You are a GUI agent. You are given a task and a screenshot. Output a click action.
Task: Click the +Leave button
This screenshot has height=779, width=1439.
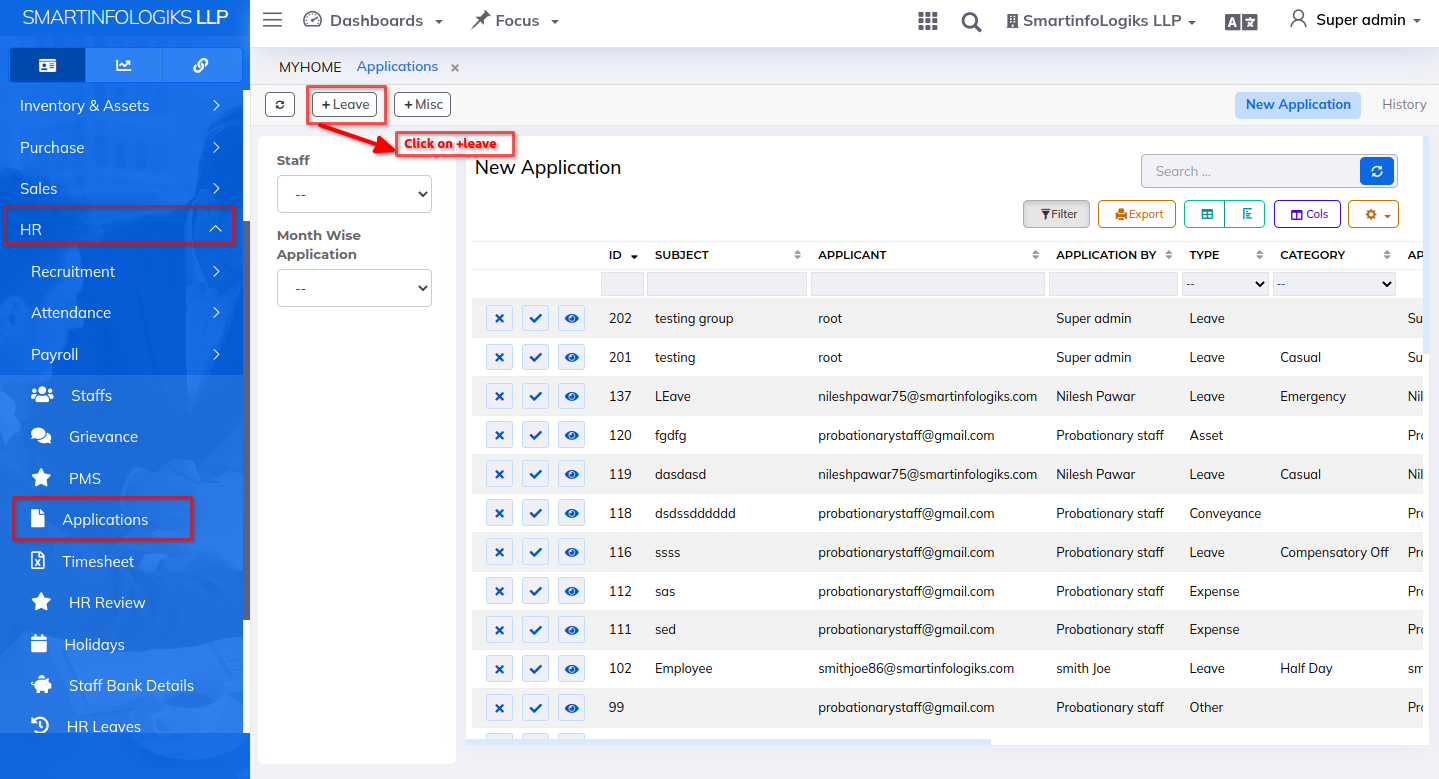coord(345,104)
